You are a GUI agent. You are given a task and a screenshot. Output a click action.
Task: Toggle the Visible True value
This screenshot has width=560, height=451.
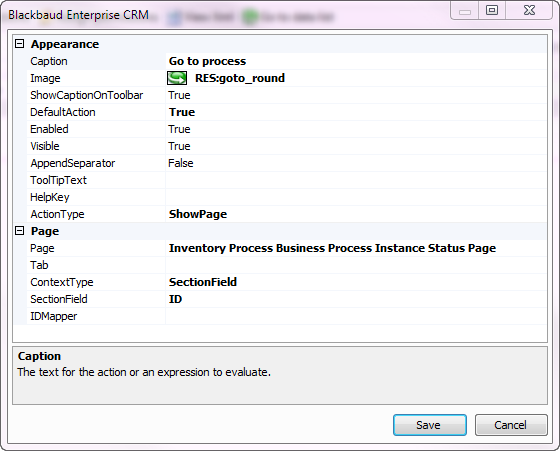(x=356, y=146)
